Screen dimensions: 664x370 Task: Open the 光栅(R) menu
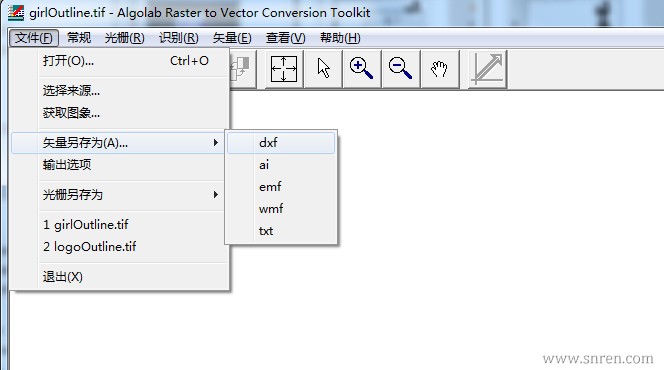coord(124,38)
